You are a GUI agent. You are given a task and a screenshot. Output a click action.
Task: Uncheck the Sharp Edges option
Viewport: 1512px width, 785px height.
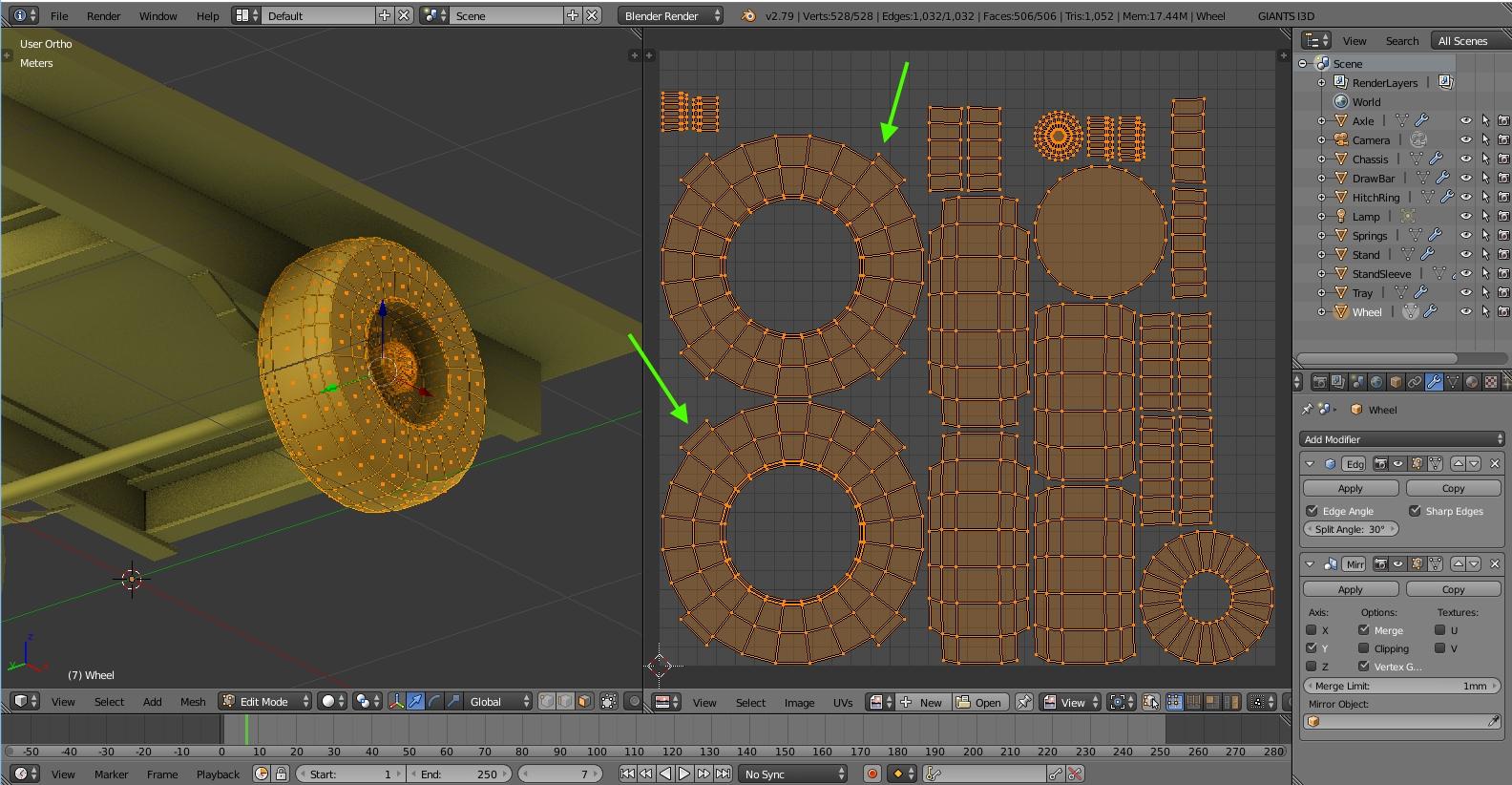(x=1415, y=511)
